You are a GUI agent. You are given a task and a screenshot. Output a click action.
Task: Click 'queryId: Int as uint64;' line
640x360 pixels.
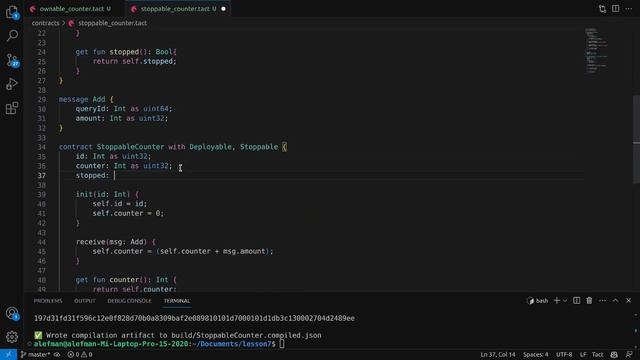click(124, 109)
